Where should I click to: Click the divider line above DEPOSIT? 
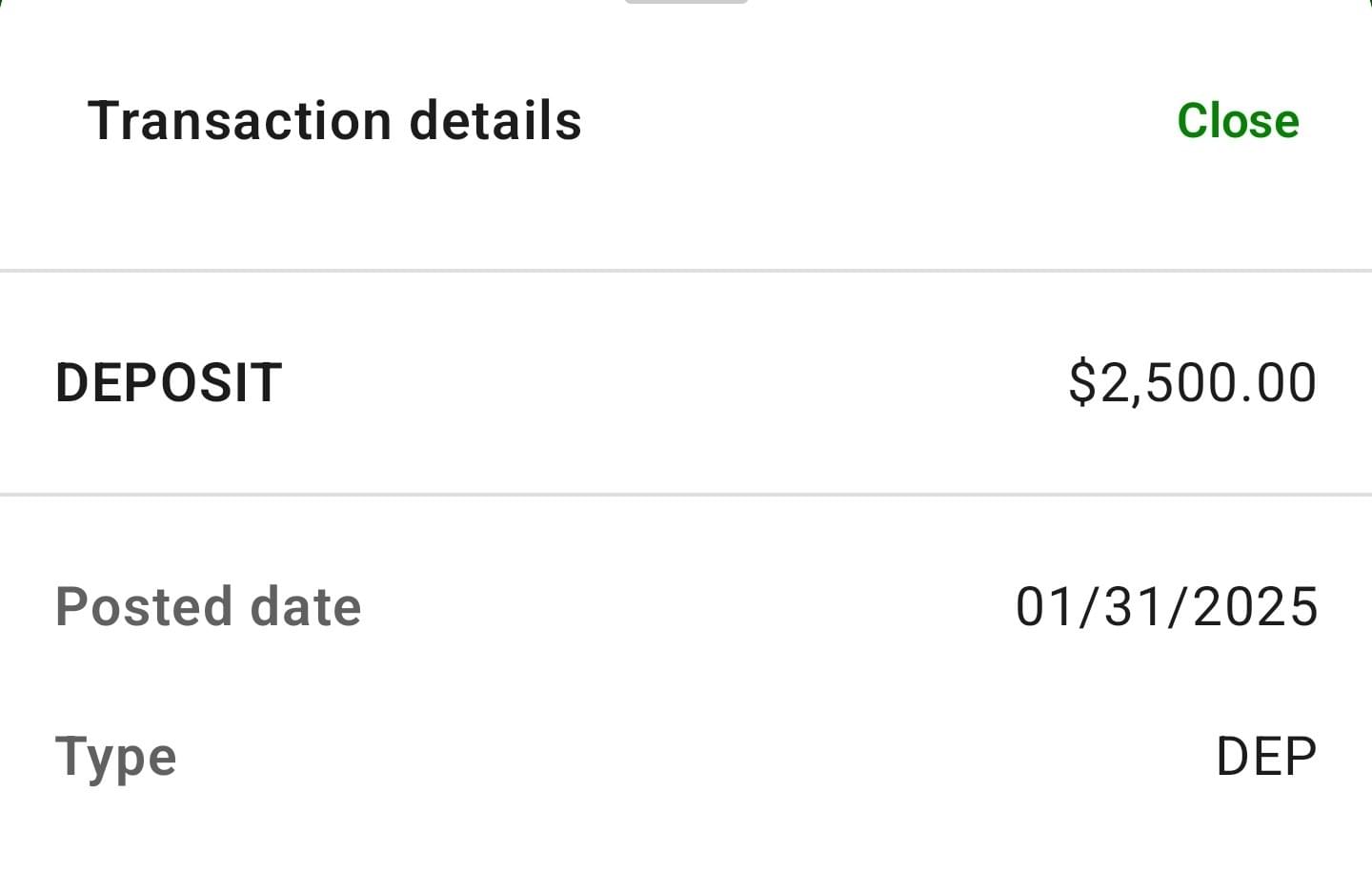[x=686, y=271]
